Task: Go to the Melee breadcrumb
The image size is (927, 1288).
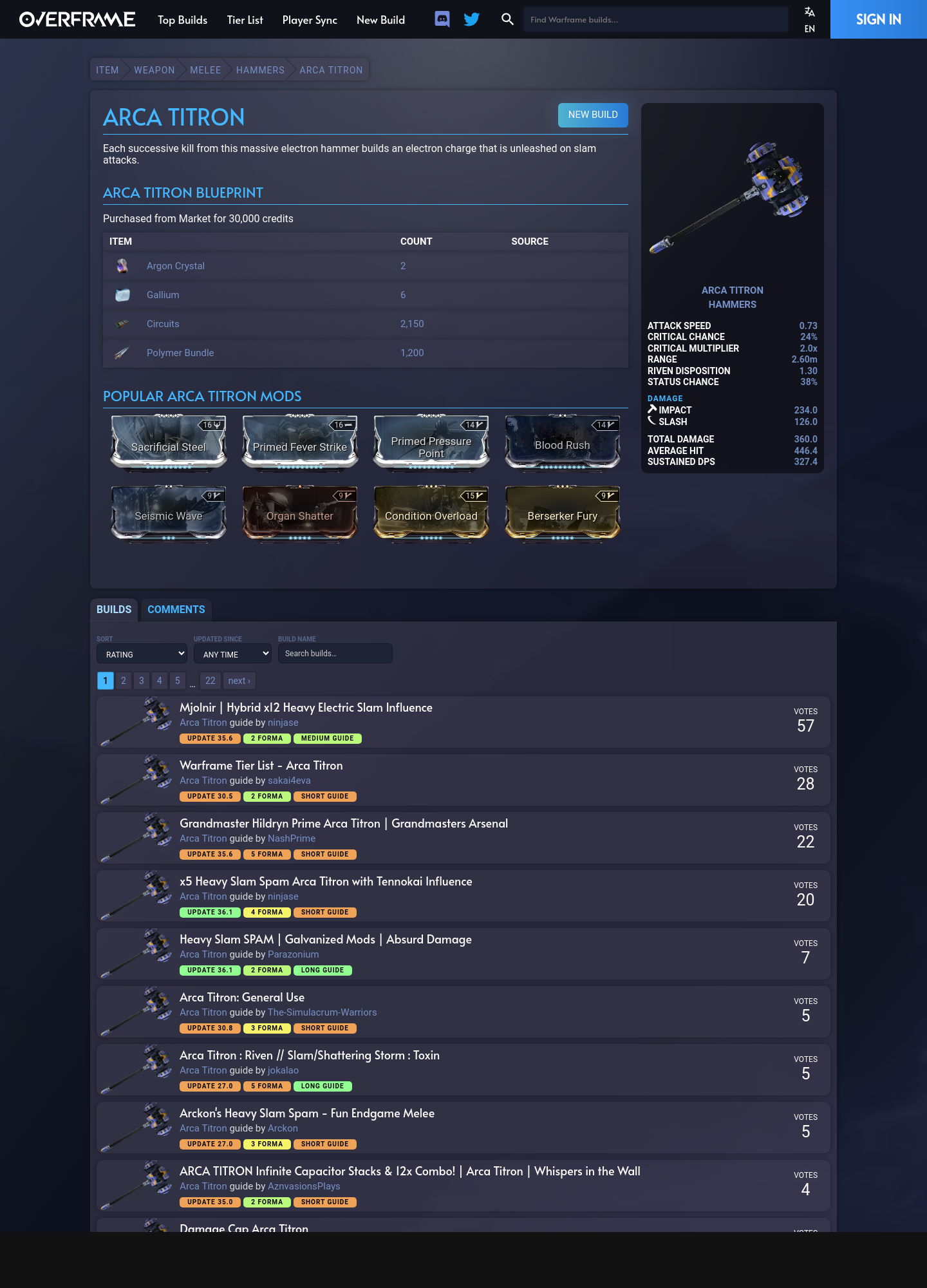Action: 205,70
